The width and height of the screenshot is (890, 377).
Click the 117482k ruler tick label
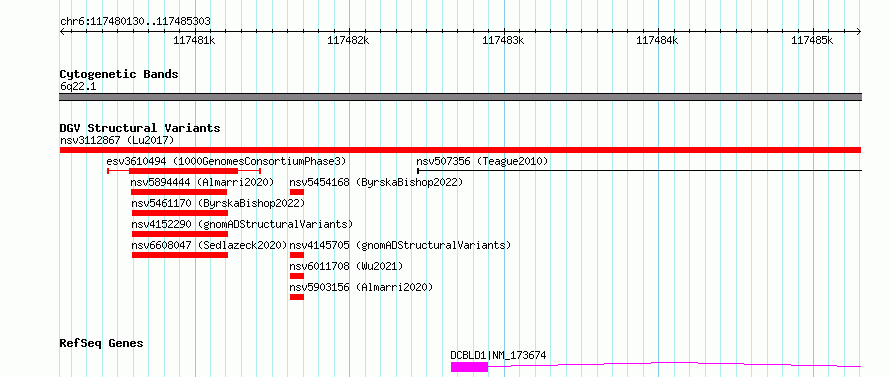click(349, 40)
